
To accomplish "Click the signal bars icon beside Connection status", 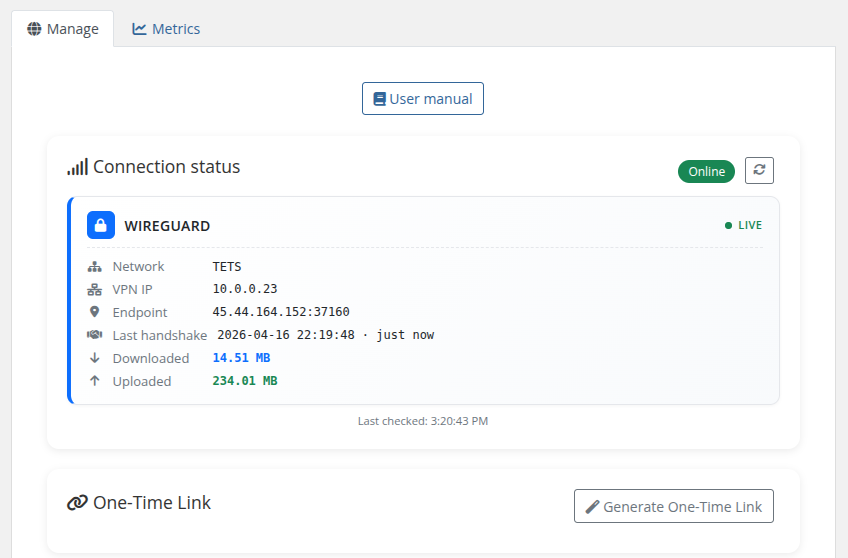I will point(77,167).
